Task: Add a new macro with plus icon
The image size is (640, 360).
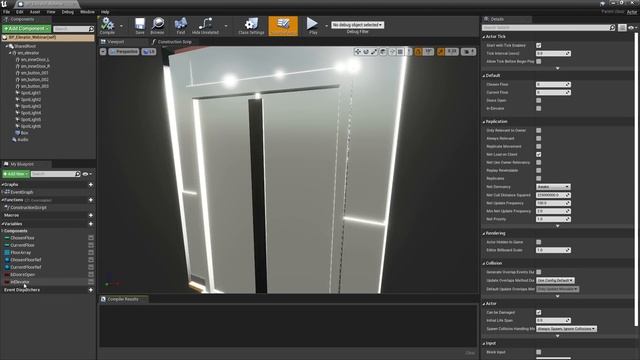Action: (91, 215)
